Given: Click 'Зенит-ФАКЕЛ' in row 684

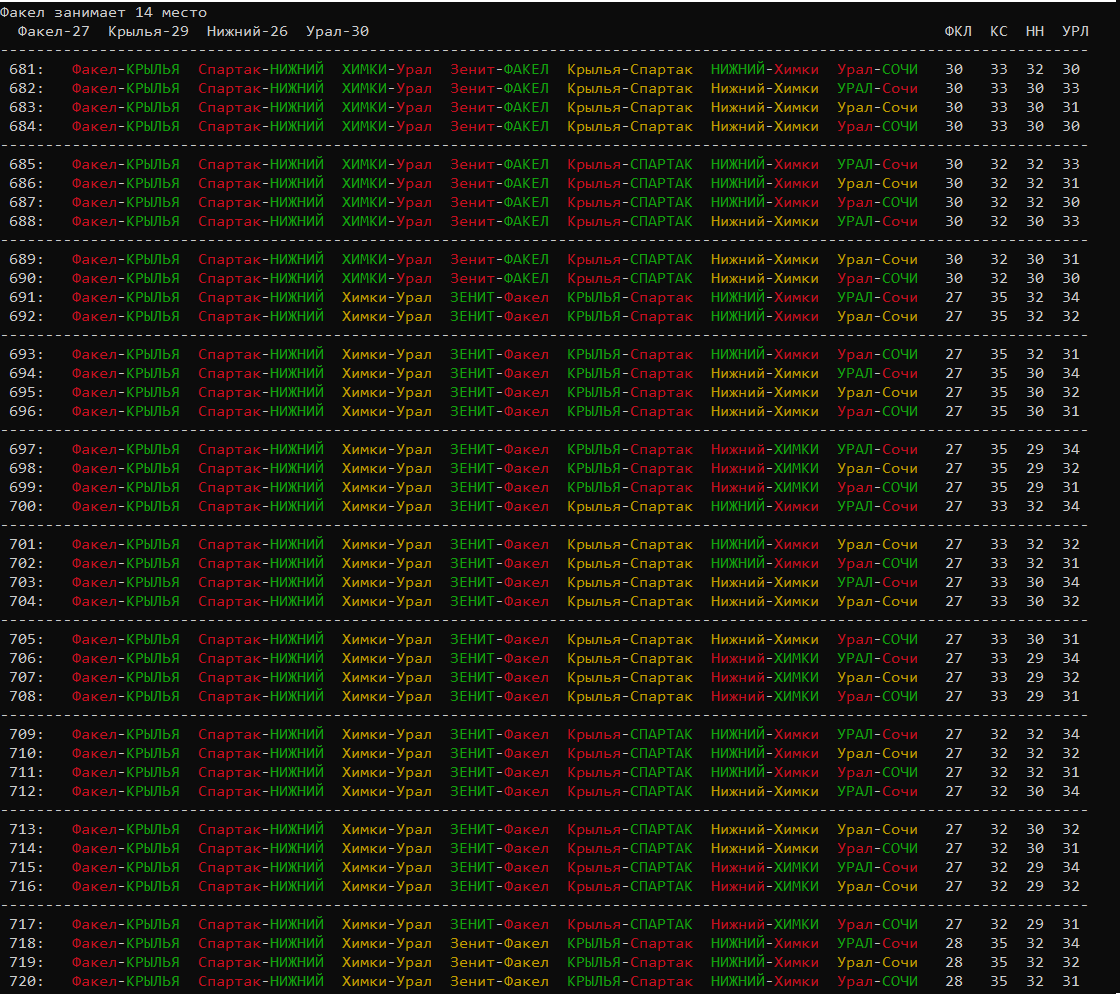Looking at the screenshot, I should pos(499,126).
